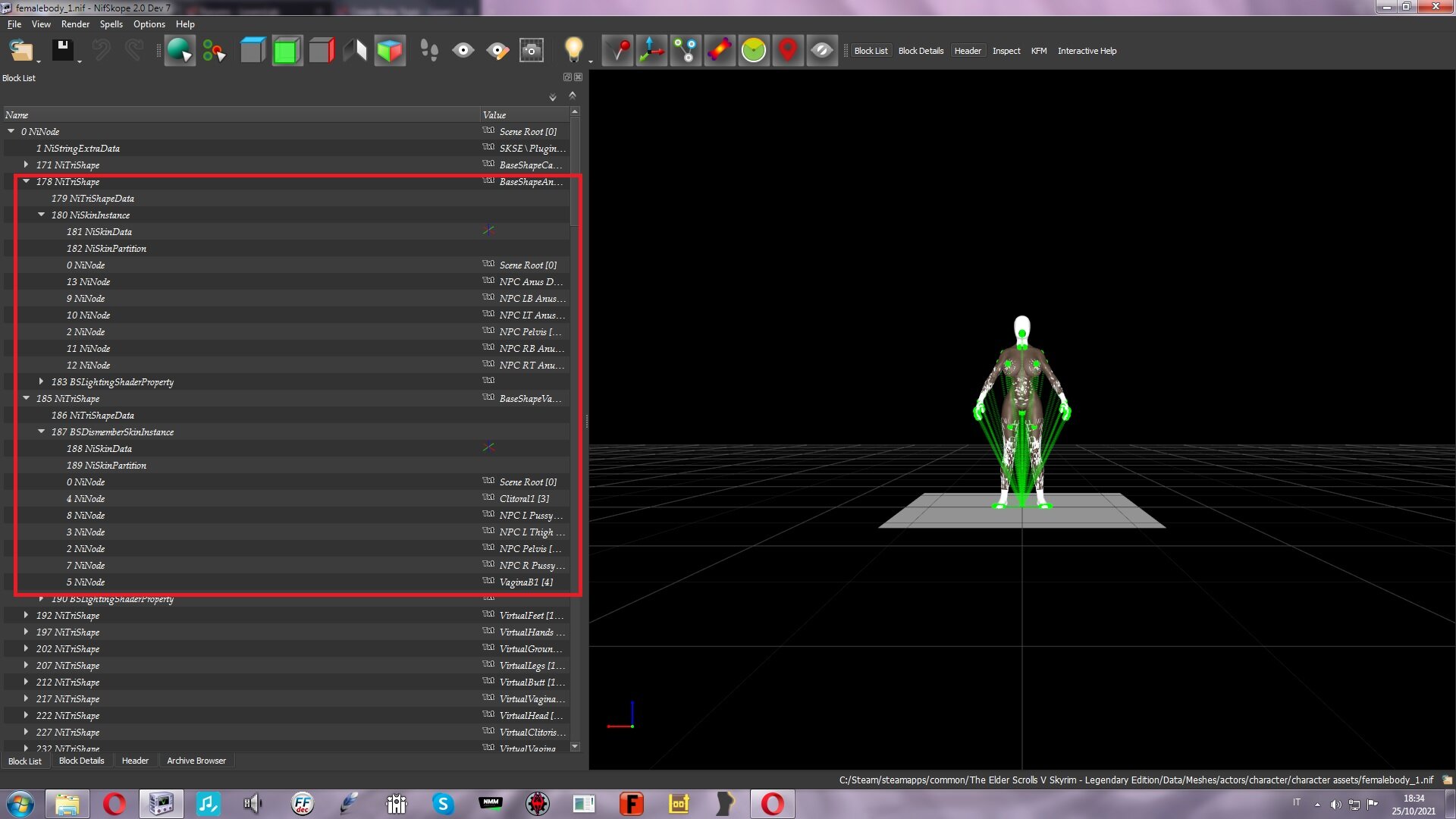Toggle the Interactive Help toolbar button
Viewport: 1456px width, 819px height.
click(1087, 51)
